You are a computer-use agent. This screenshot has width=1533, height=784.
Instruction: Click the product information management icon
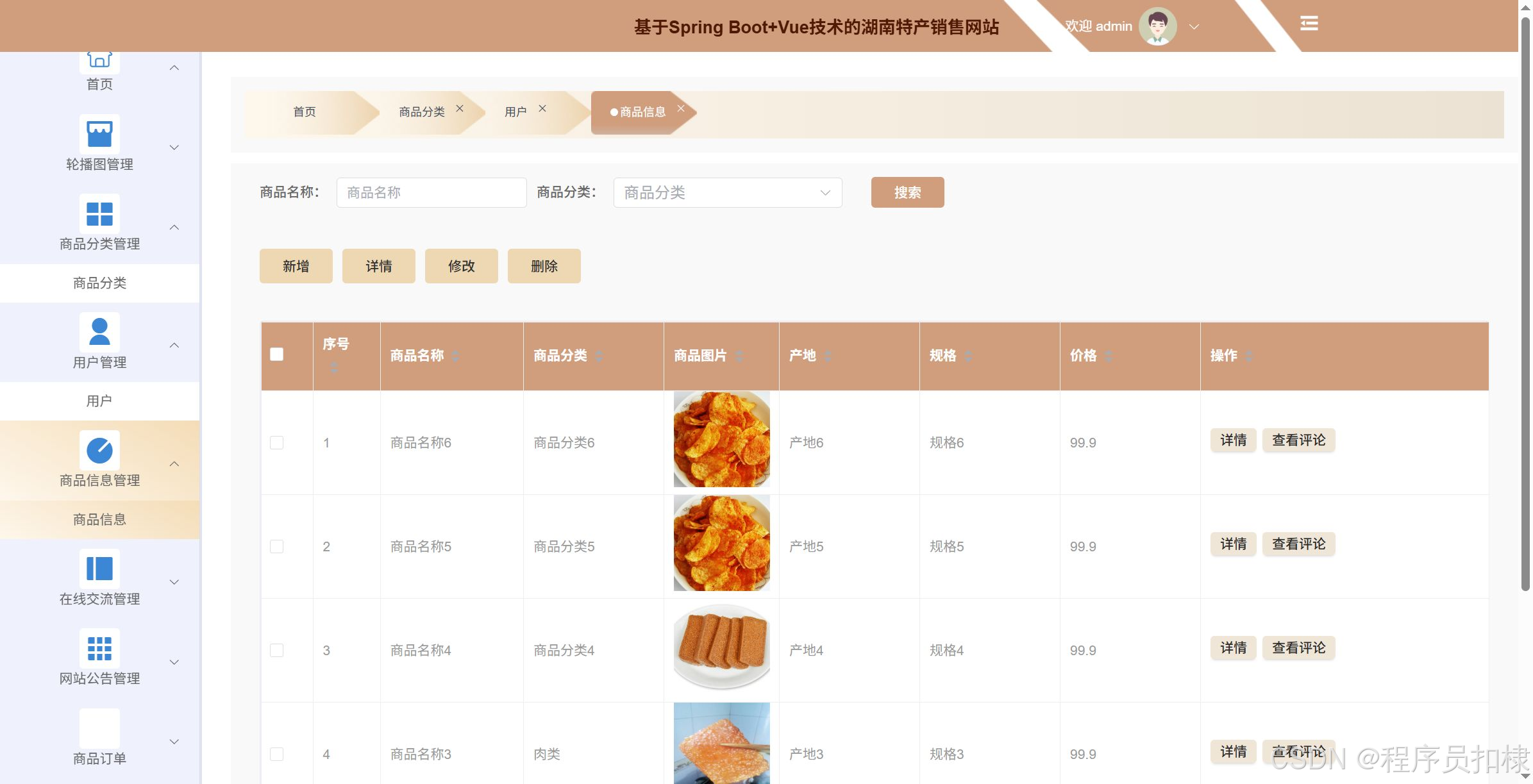point(99,450)
